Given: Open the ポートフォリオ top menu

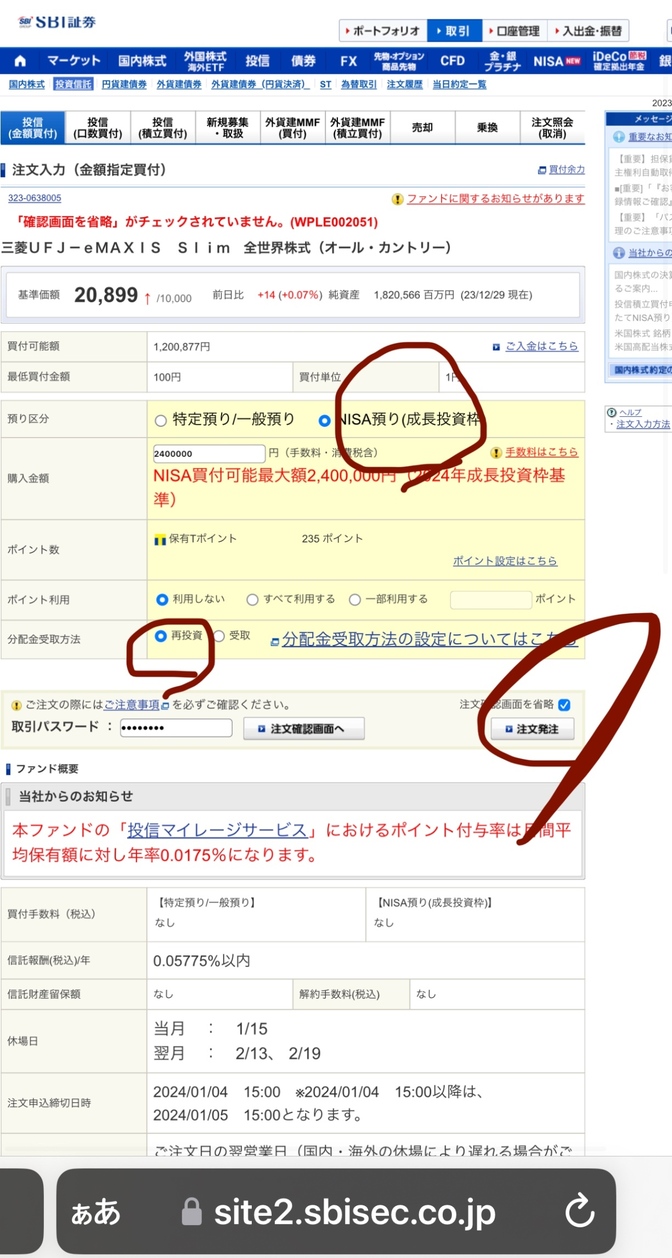Looking at the screenshot, I should (383, 31).
